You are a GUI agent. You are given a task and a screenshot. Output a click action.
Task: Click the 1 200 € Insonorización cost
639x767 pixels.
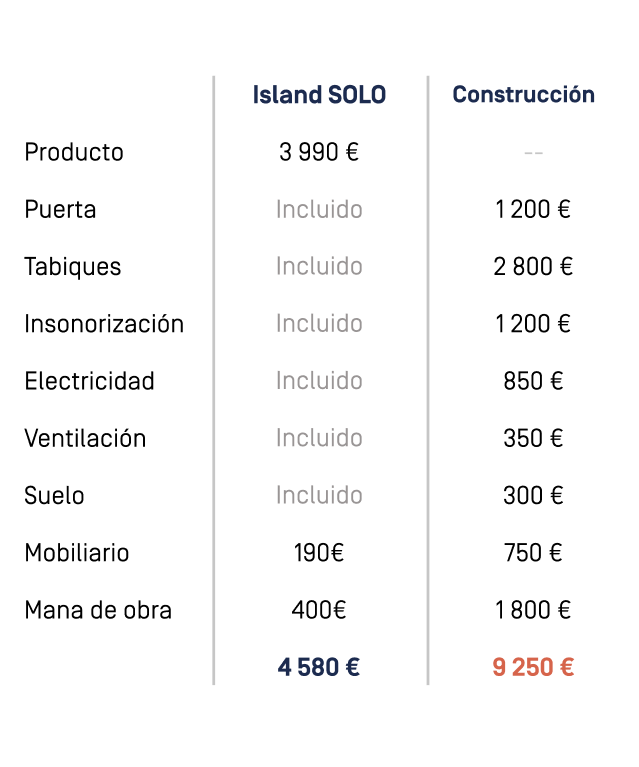(x=533, y=324)
